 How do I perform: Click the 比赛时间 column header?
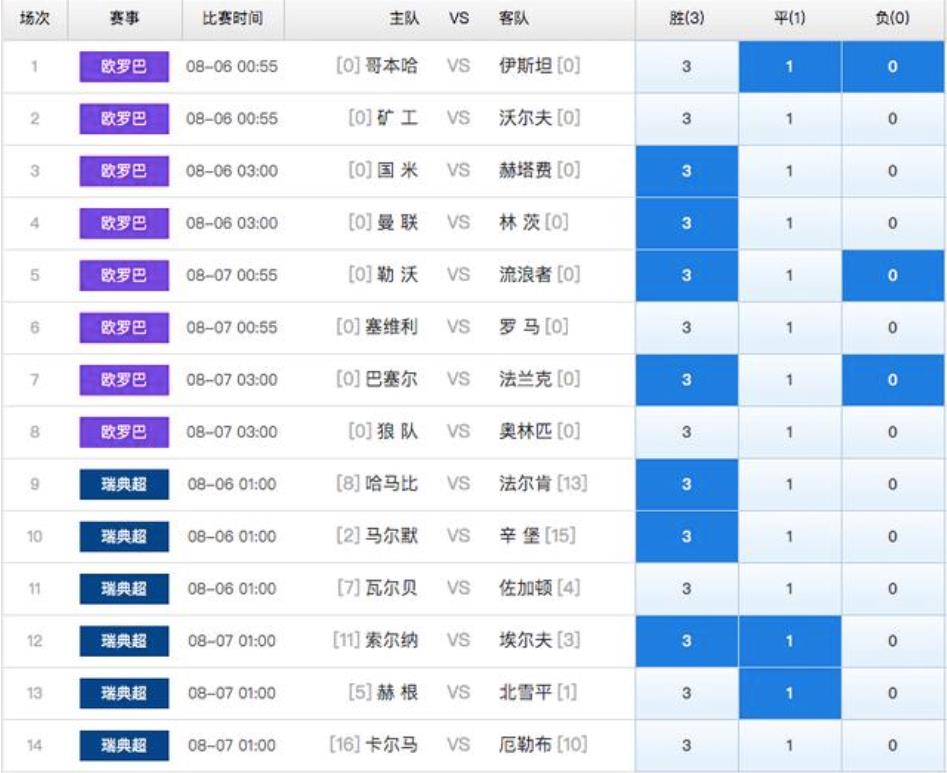232,18
